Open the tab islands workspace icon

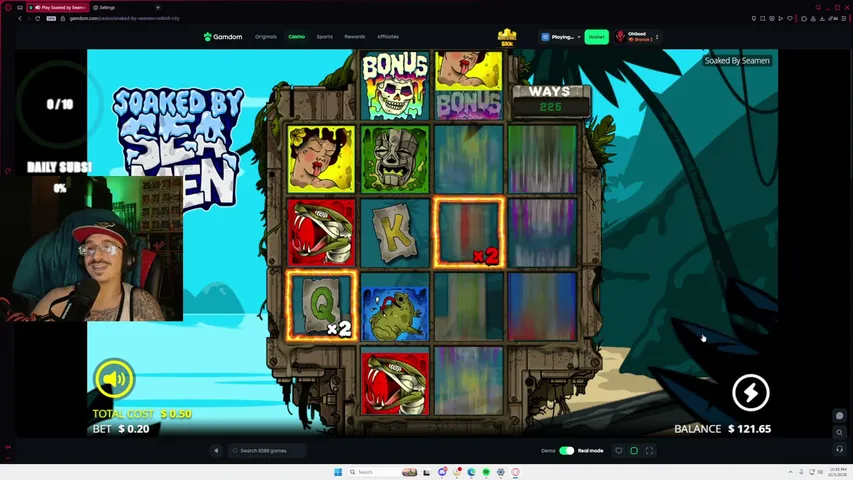pyautogui.click(x=20, y=8)
